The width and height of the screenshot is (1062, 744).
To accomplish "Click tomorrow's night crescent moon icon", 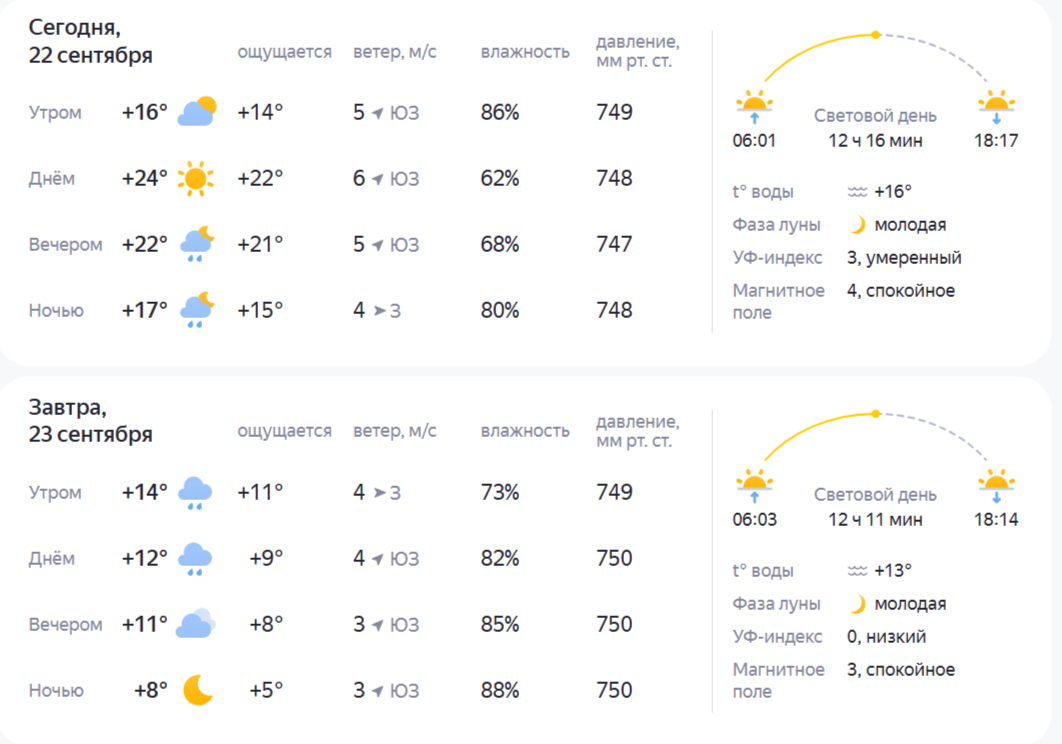I will tap(198, 690).
